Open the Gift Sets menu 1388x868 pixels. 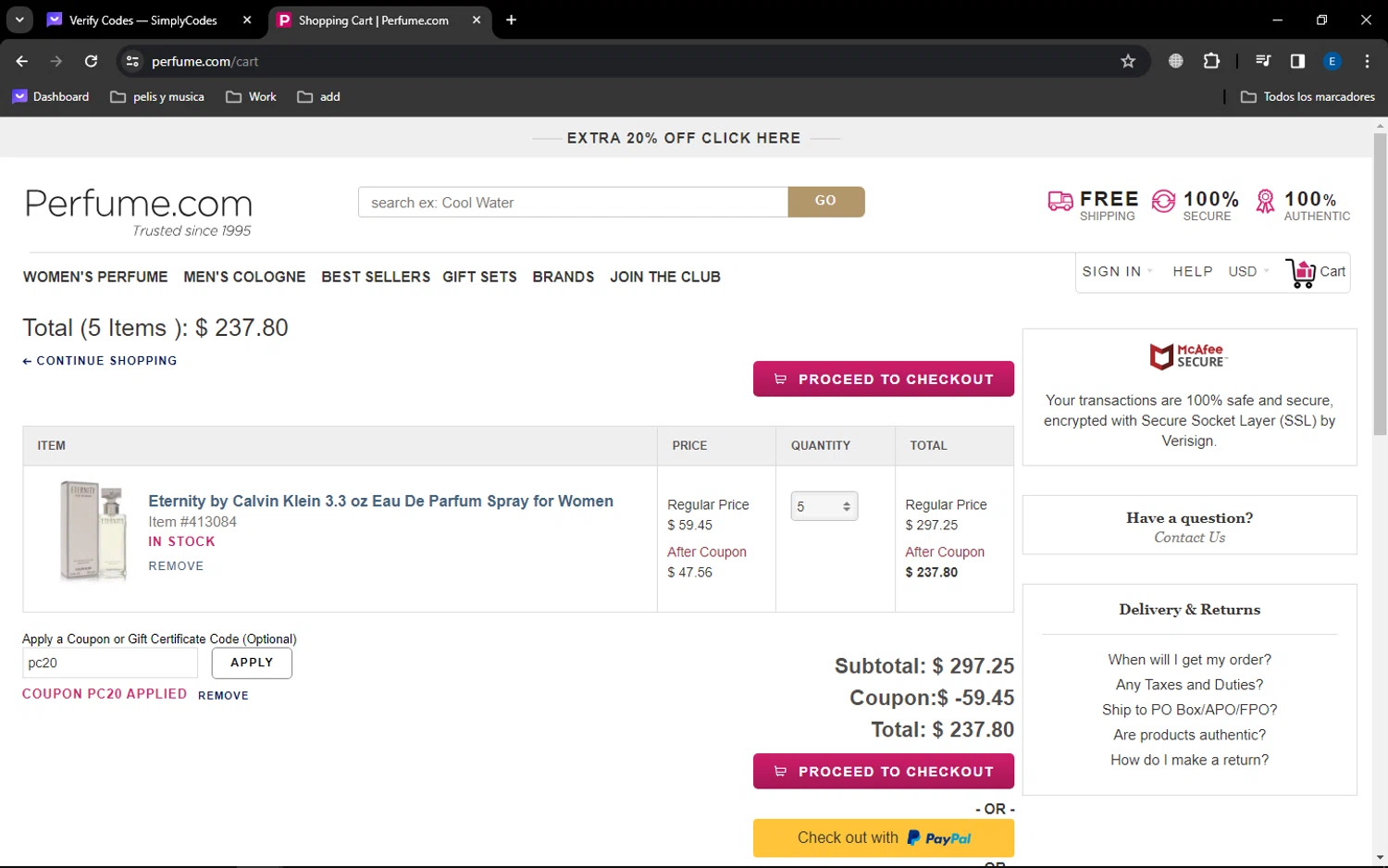coord(479,277)
